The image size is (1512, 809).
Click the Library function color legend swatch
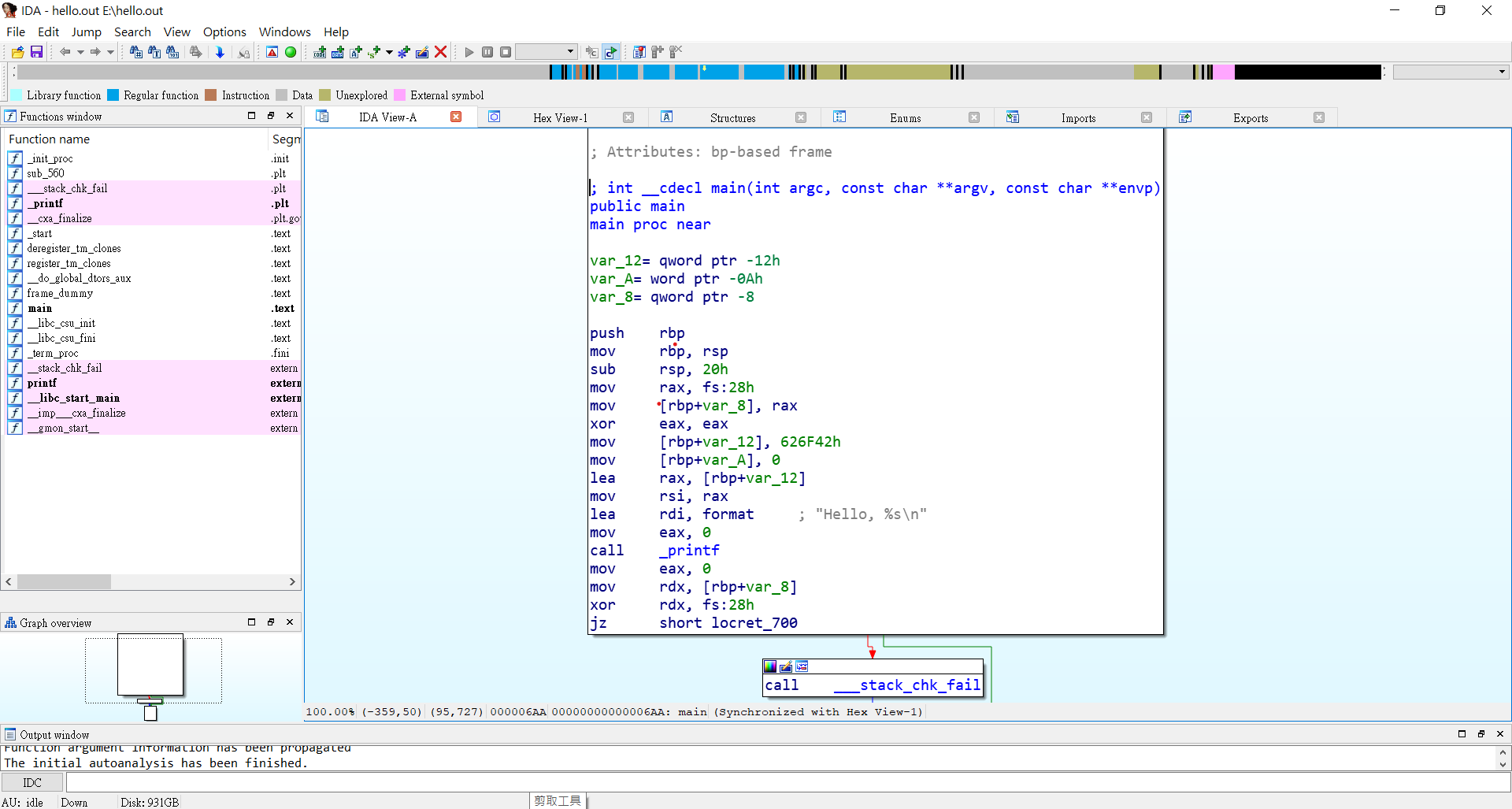(17, 95)
